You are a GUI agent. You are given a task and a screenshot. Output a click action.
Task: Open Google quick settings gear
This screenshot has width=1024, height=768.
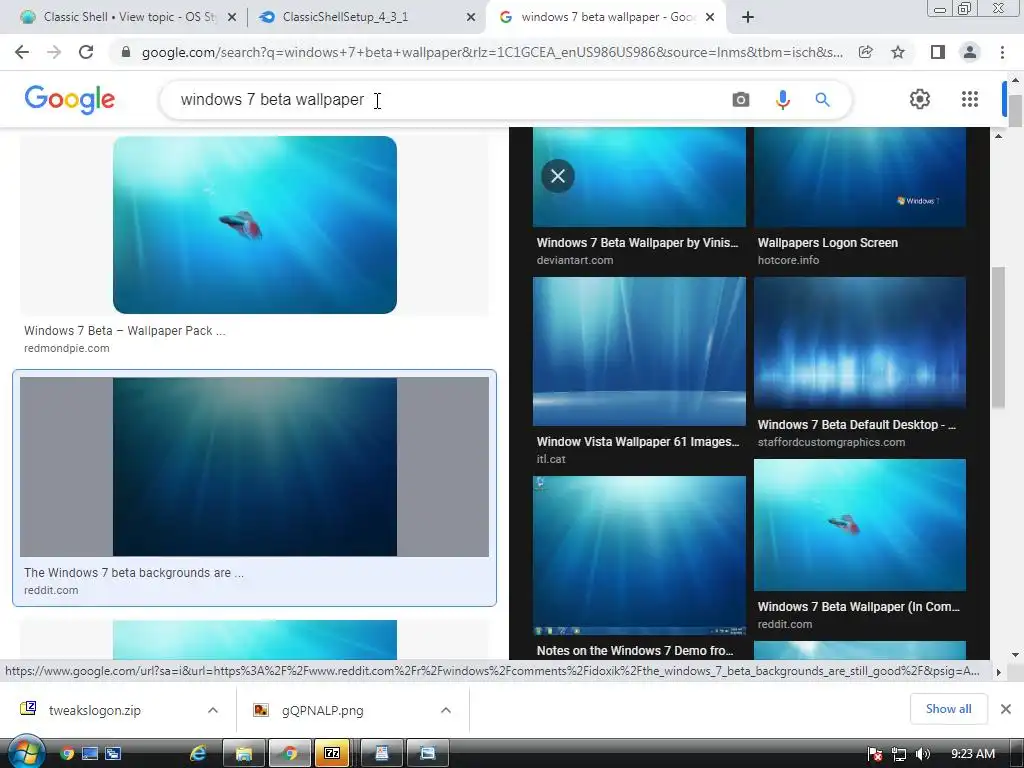pyautogui.click(x=920, y=99)
